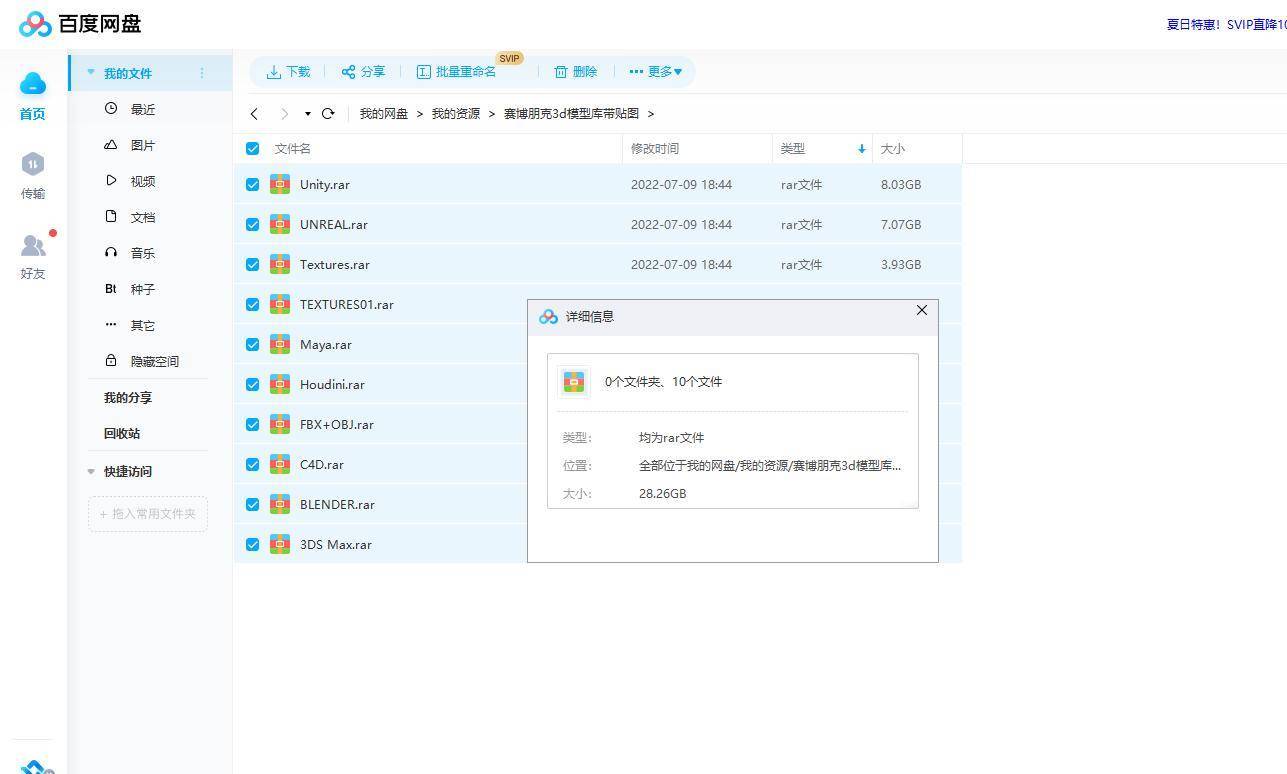
Task: Open 隐藏空间 hidden space
Action: point(155,361)
